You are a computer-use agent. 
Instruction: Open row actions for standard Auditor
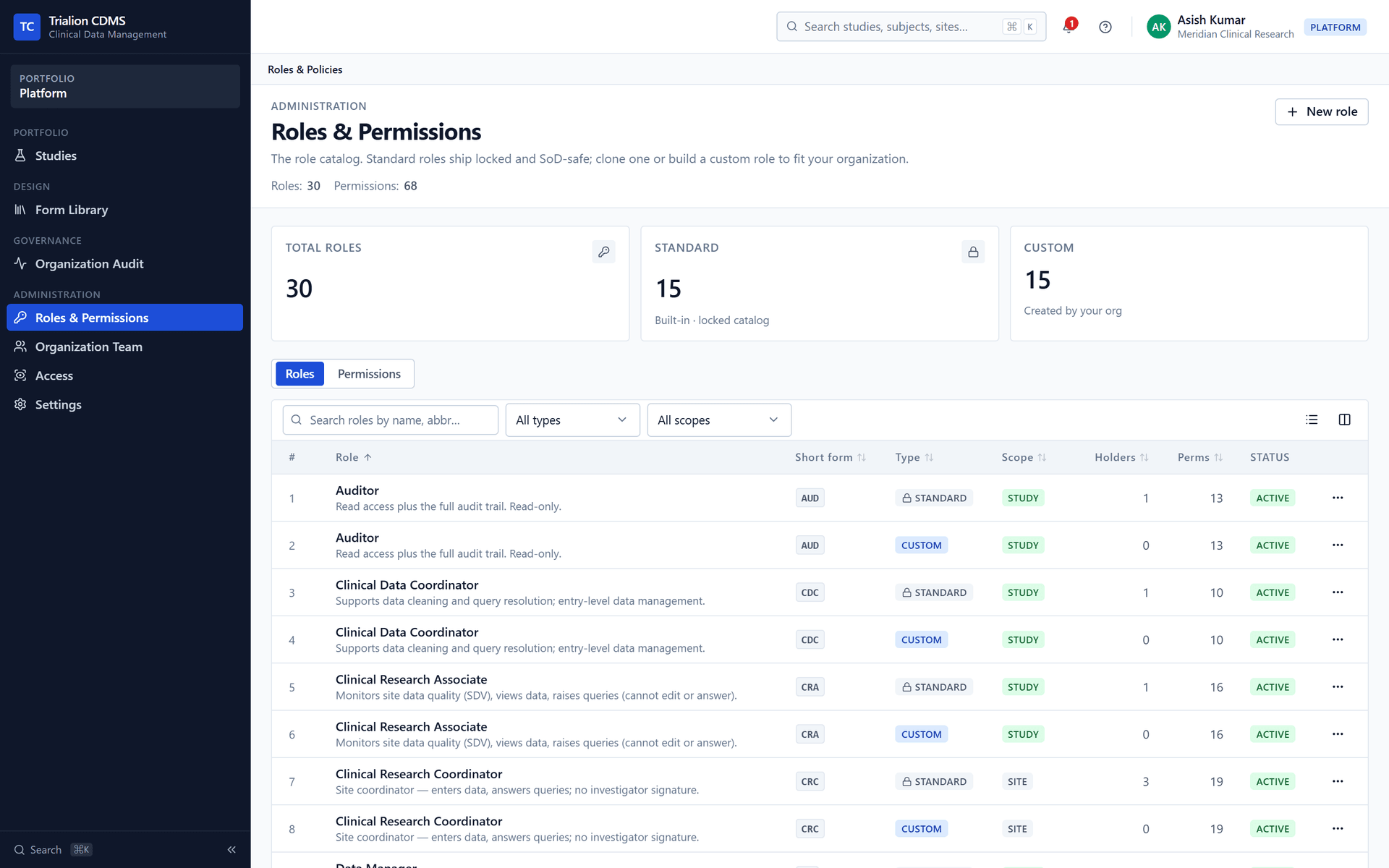tap(1338, 498)
